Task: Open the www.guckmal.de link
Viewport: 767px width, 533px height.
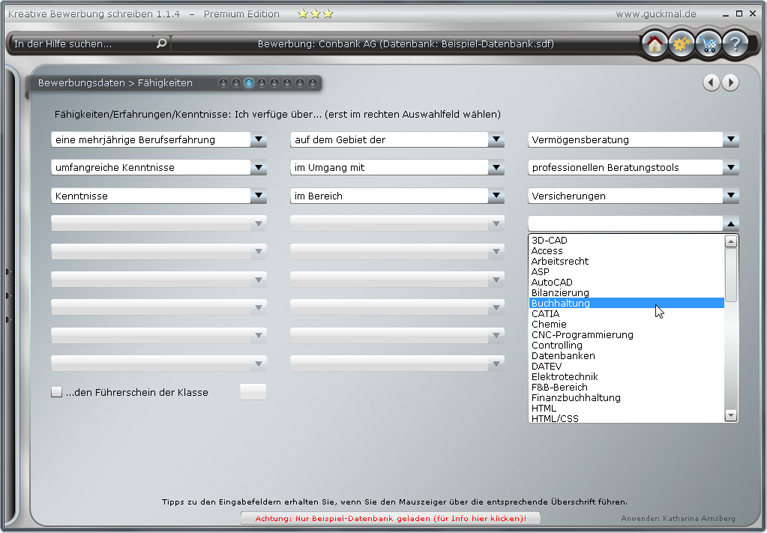Action: [x=656, y=14]
